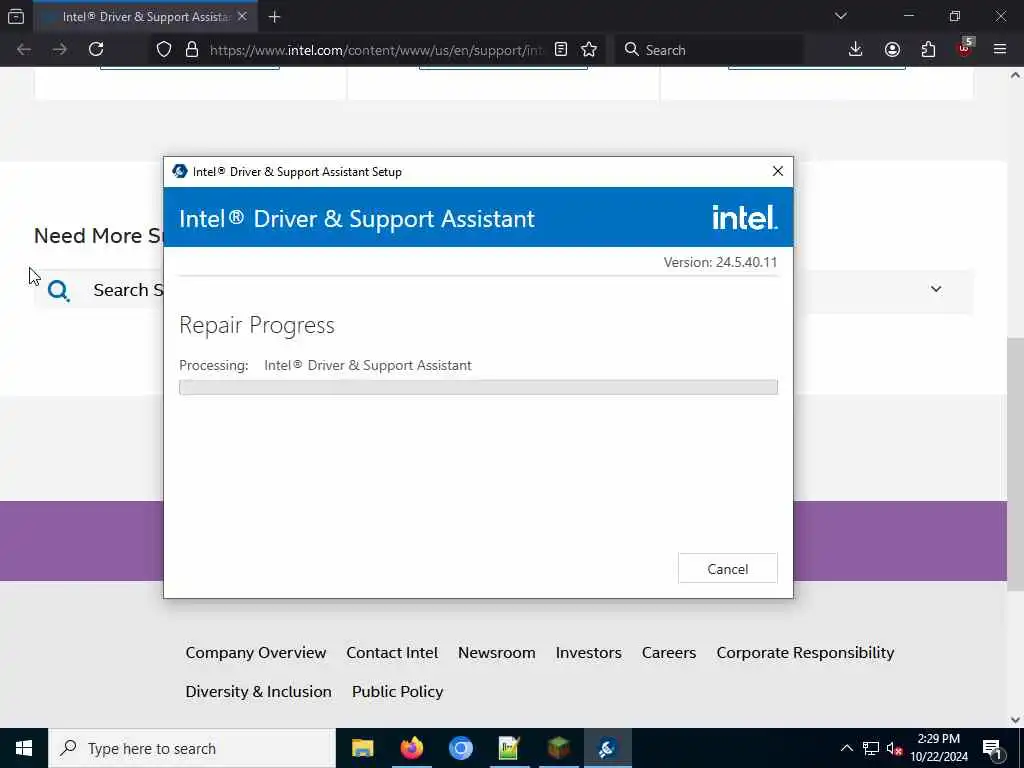Open tracking protection shield icon
The width and height of the screenshot is (1024, 768).
164,50
